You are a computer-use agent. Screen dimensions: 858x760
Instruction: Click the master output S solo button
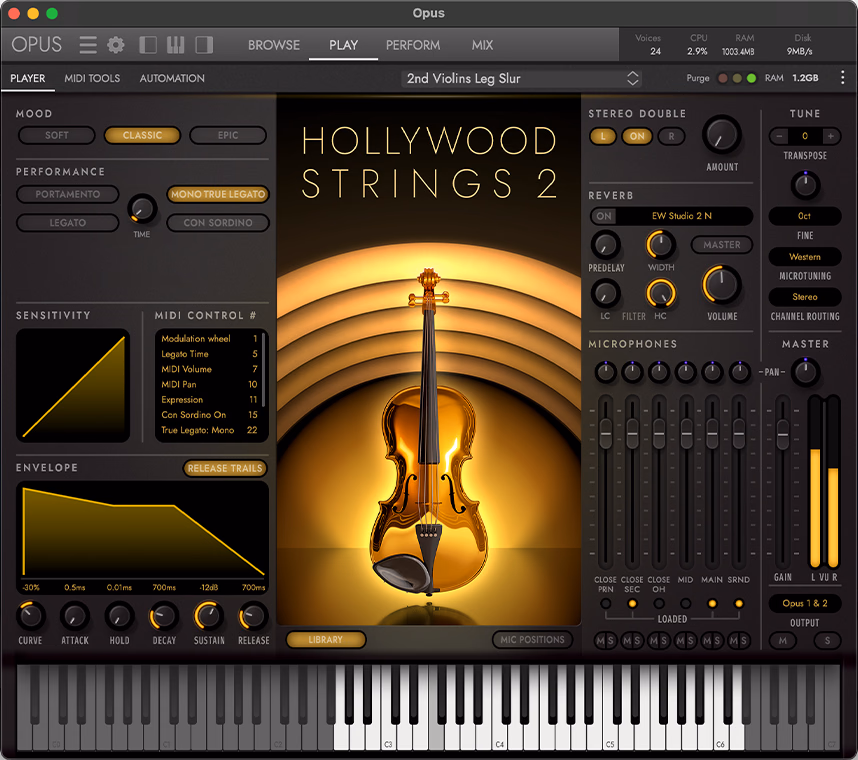(827, 641)
